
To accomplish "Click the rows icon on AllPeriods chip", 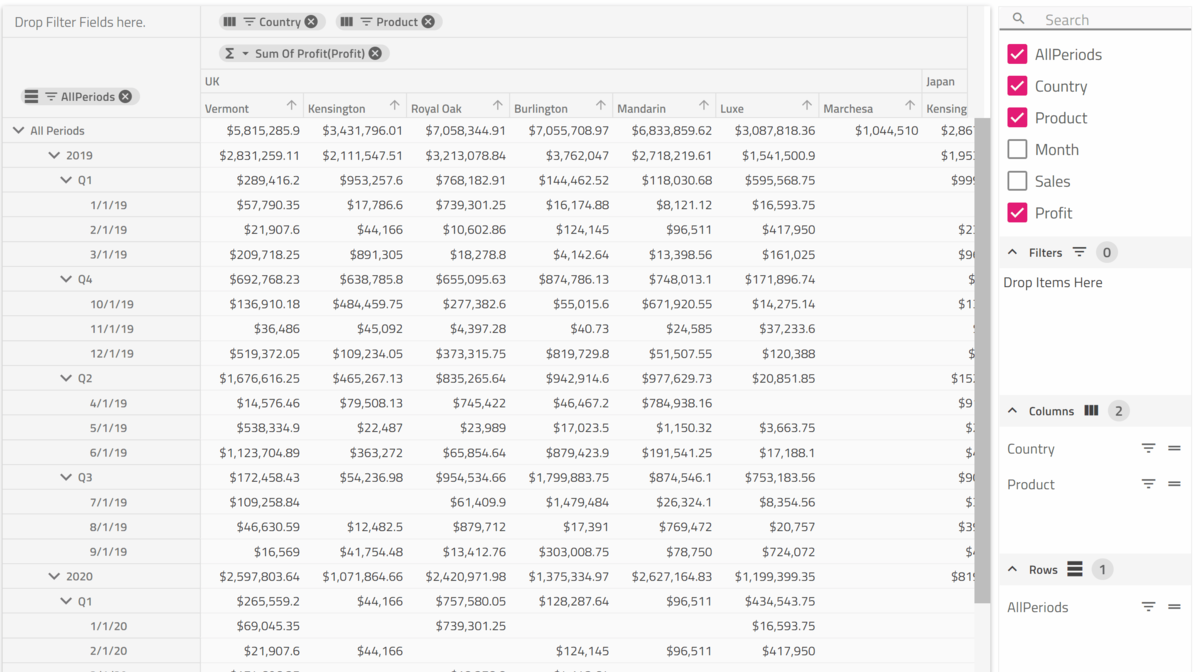I will pyautogui.click(x=31, y=97).
